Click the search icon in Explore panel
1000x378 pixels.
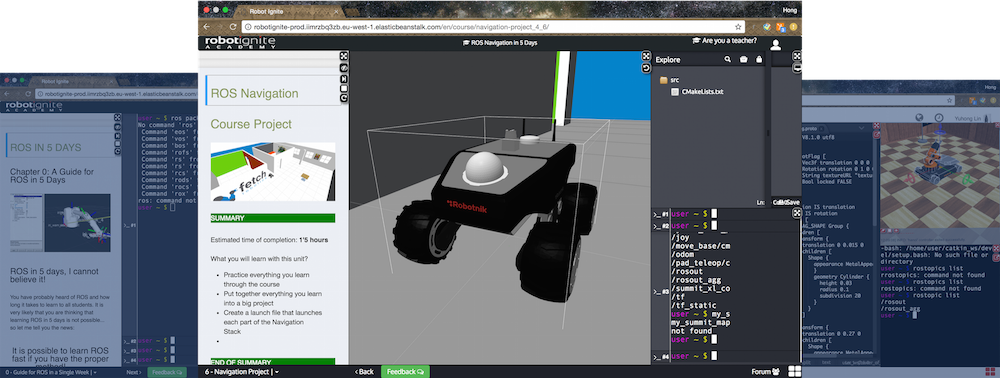728,59
